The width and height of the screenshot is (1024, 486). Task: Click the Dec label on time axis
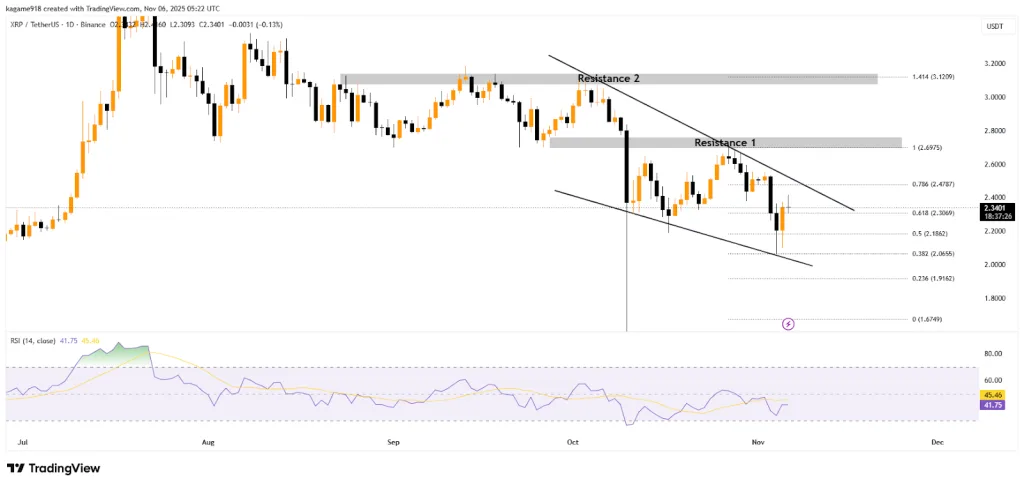[x=937, y=441]
